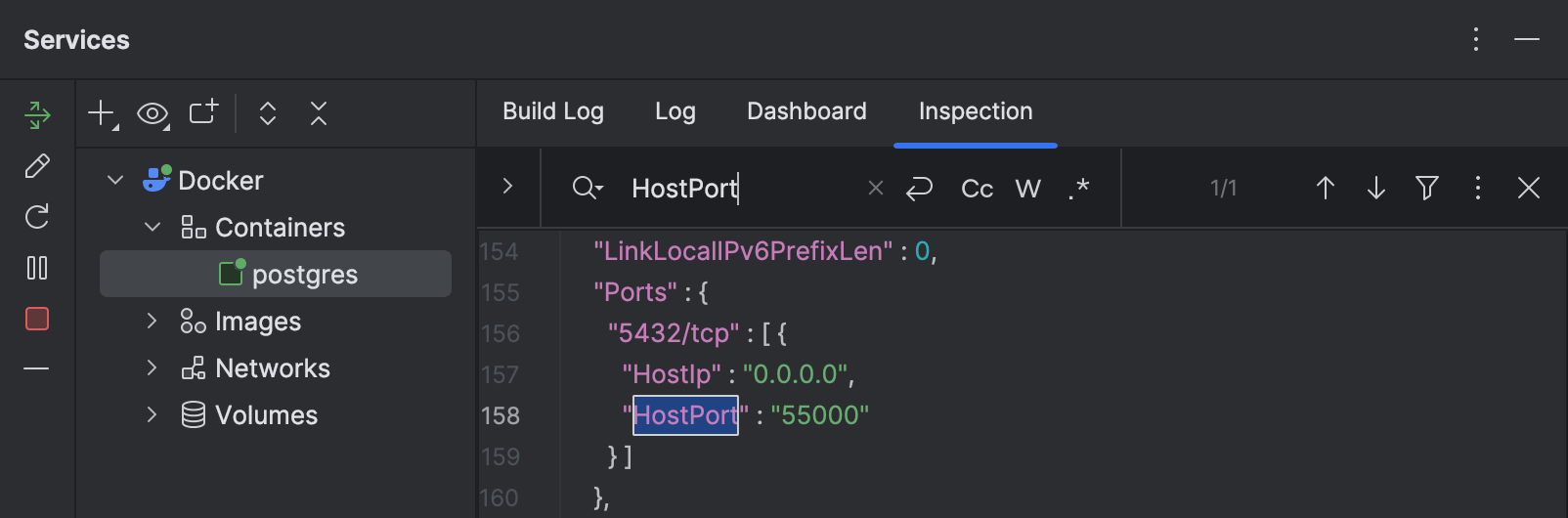Stop the container with the red stop icon
Screen dimensions: 1568x518
coord(37,319)
